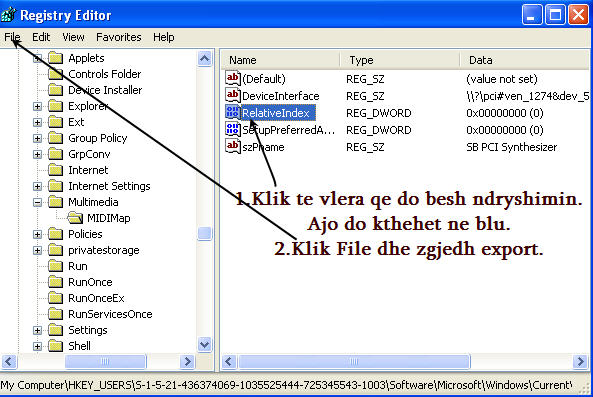The image size is (593, 397).
Task: Select the privatestorage folder icon
Action: pos(56,250)
